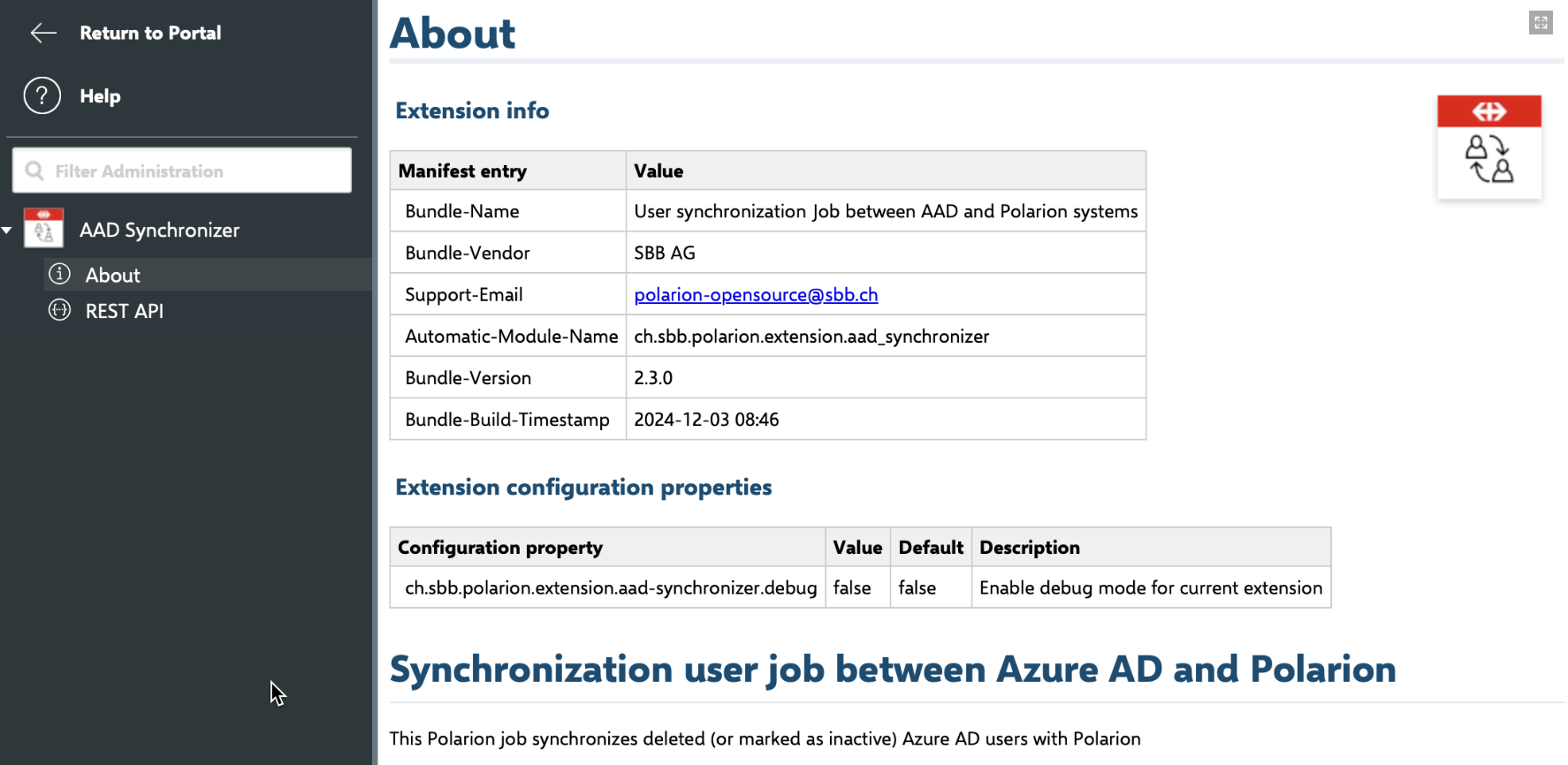Open the Help link
1568x765 pixels.
100,96
